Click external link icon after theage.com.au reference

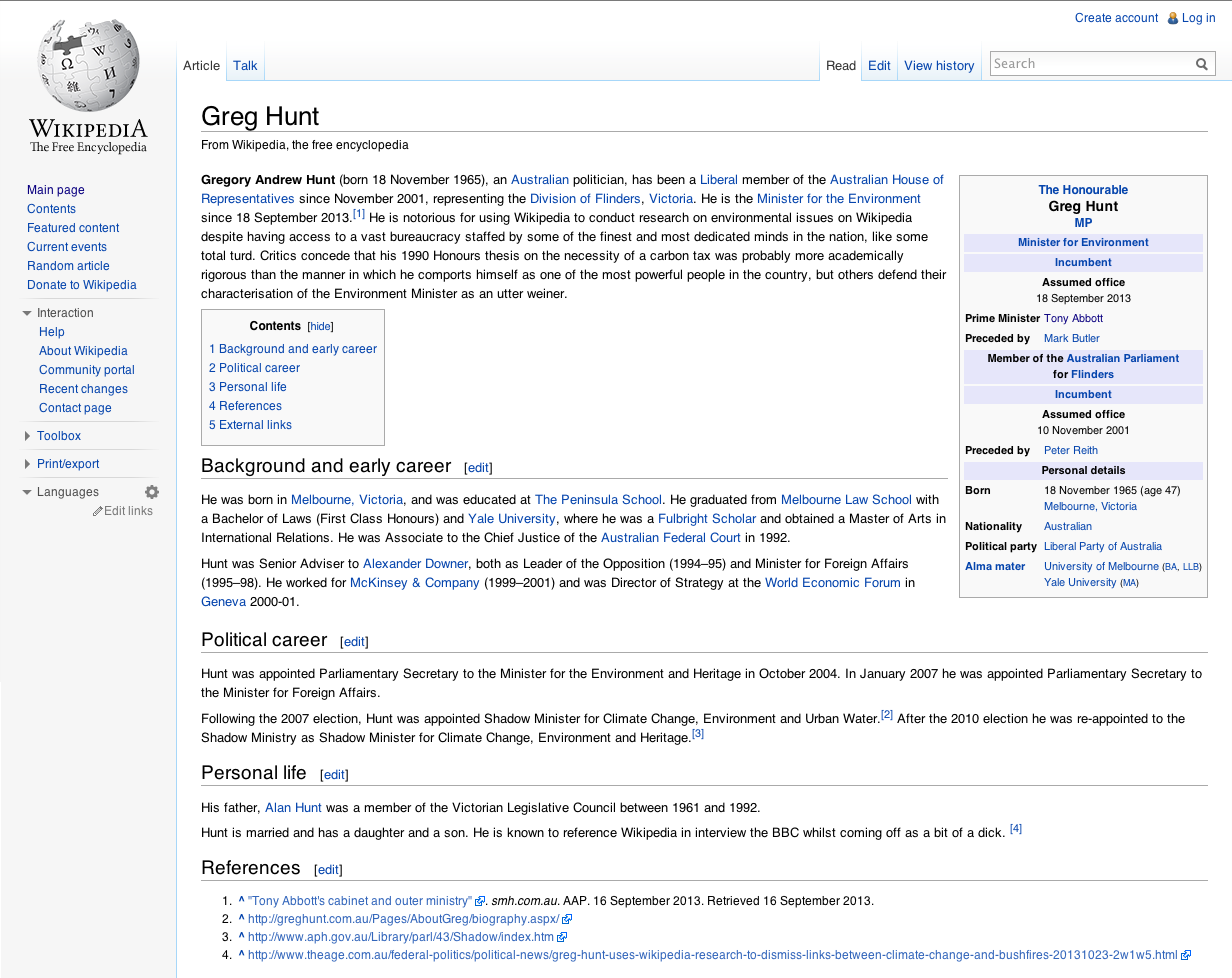coord(1186,955)
